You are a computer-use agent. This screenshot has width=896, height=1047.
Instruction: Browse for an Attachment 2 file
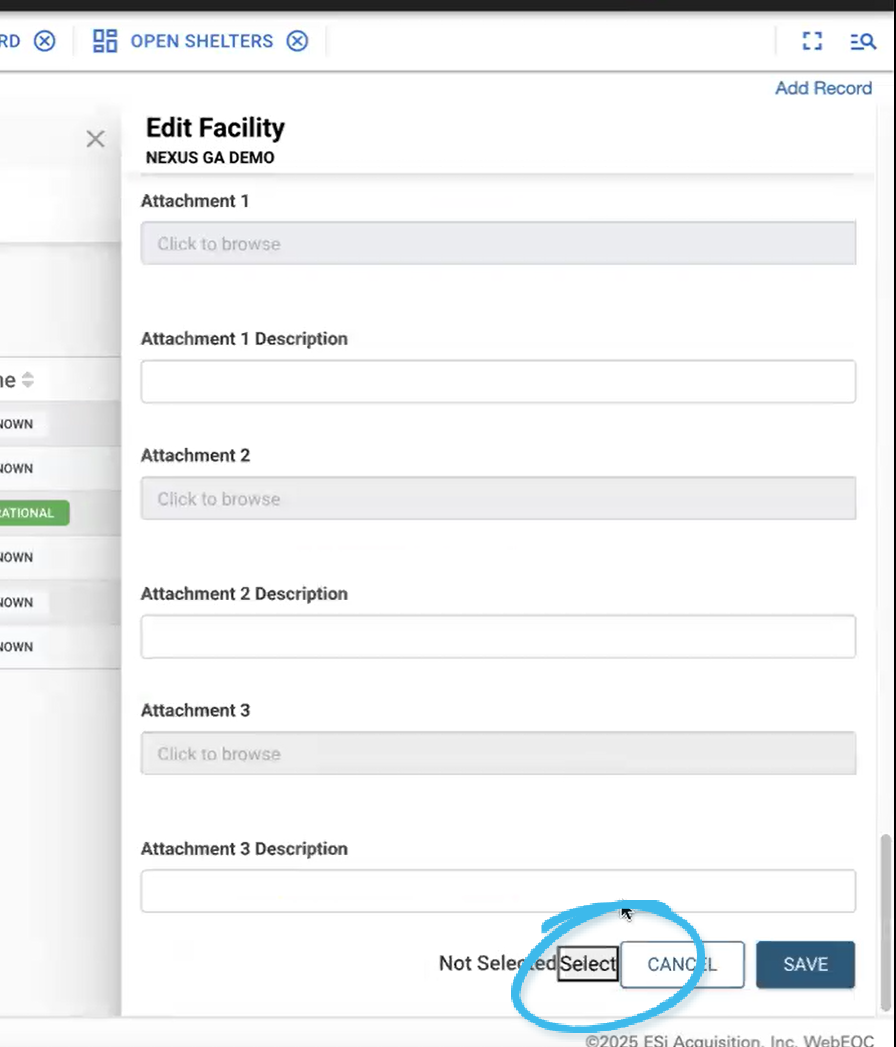pos(498,499)
